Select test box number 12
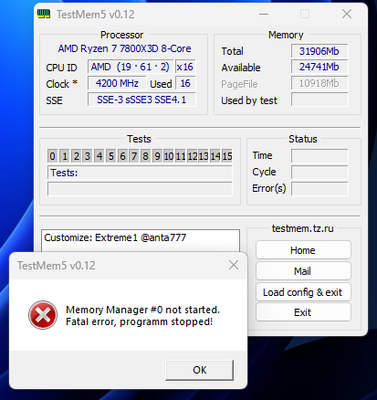The width and height of the screenshot is (377, 400). (192, 156)
